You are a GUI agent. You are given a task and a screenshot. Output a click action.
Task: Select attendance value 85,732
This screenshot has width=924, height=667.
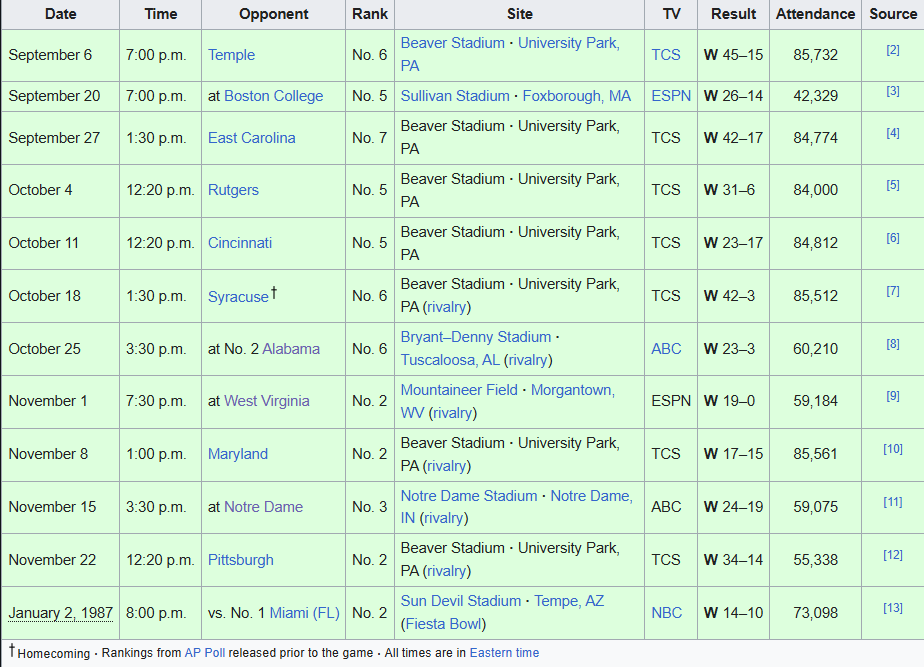click(815, 55)
